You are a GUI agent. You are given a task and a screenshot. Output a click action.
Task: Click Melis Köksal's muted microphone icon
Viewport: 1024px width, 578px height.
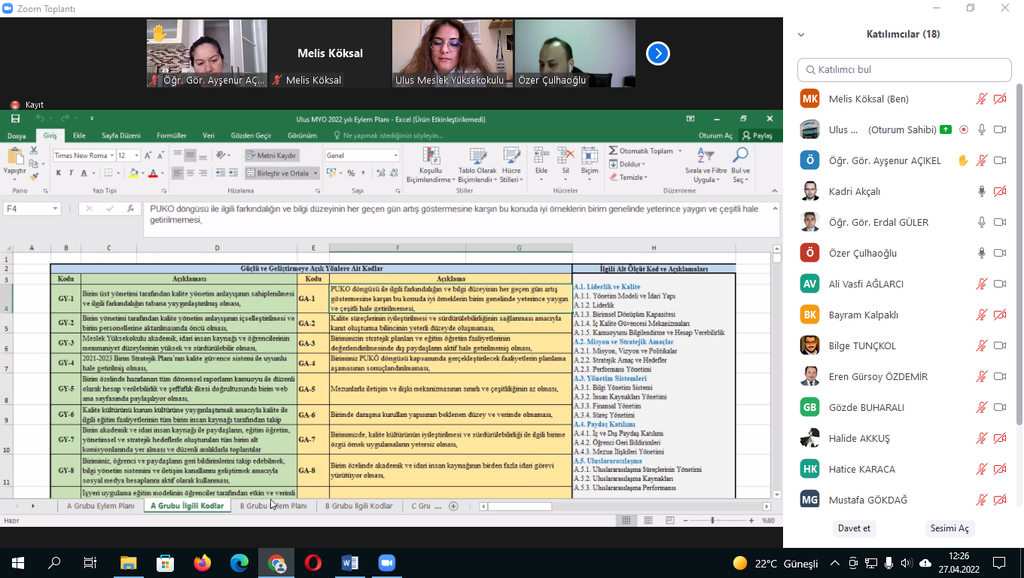[x=982, y=98]
